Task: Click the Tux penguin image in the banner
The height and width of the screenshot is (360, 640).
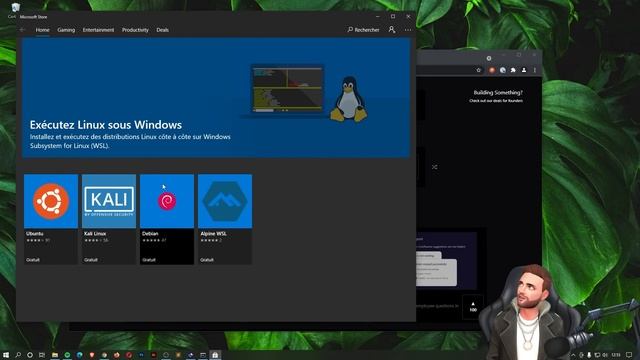Action: (x=349, y=99)
